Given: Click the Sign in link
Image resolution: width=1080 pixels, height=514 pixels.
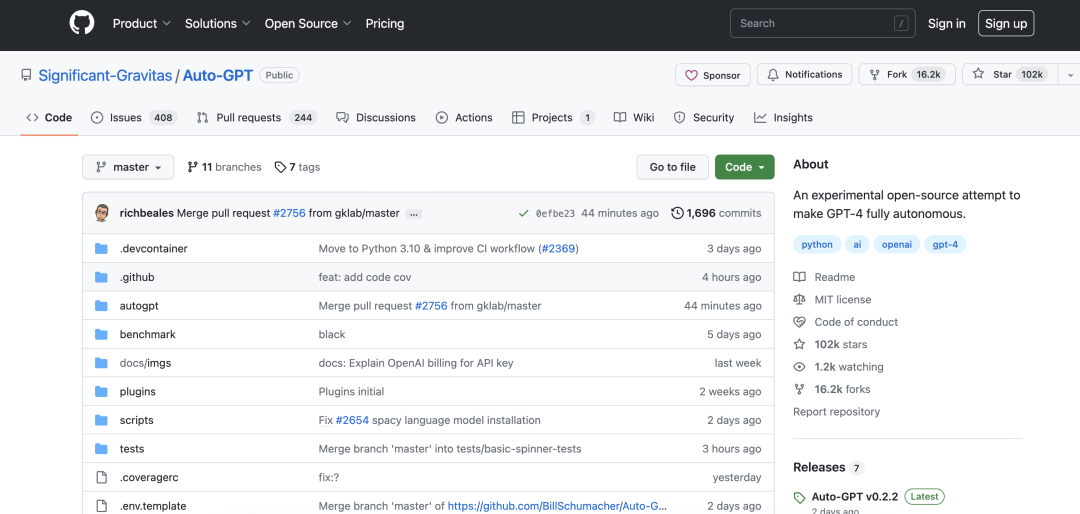Looking at the screenshot, I should (x=946, y=23).
